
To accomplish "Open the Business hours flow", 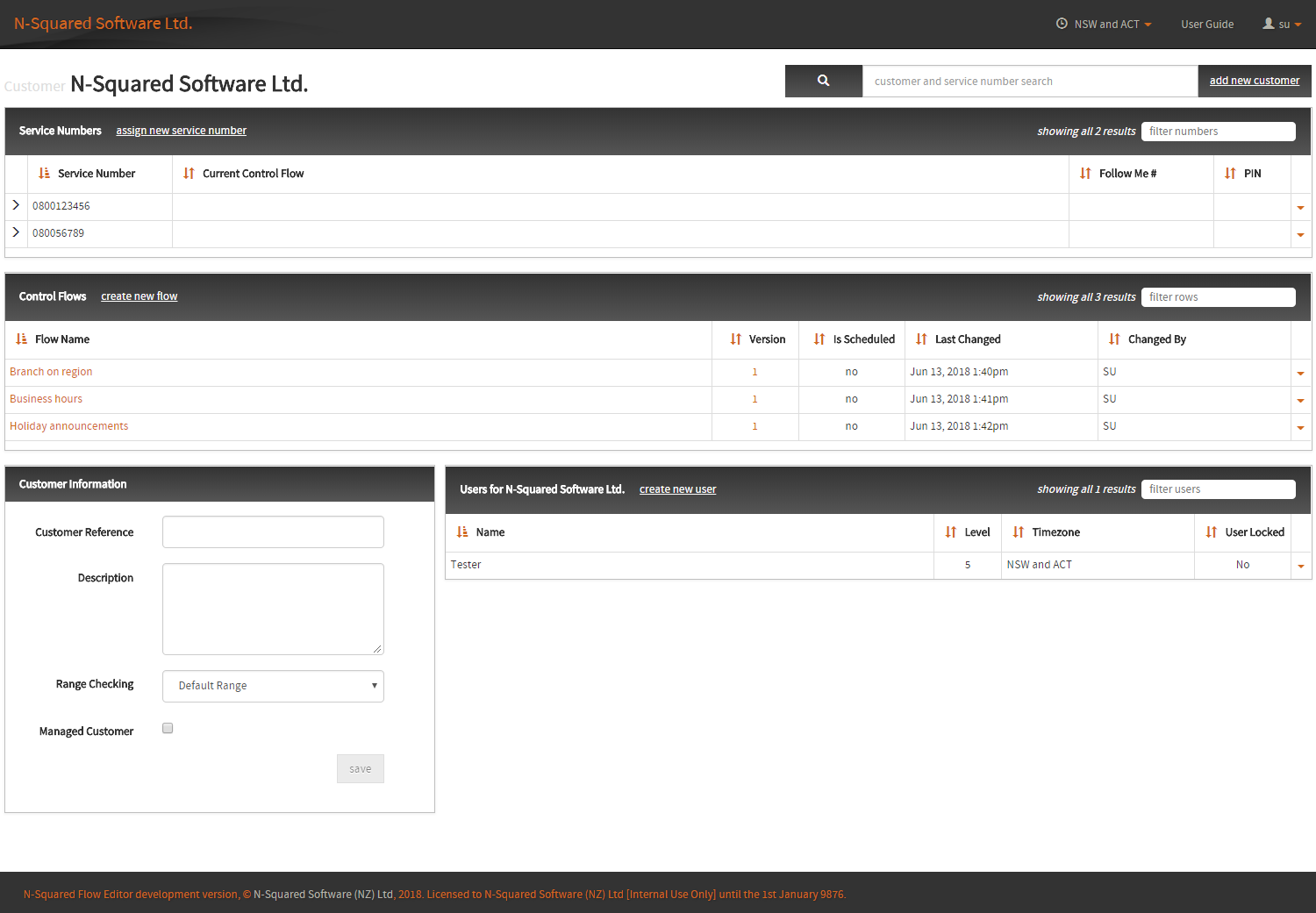I will (46, 399).
